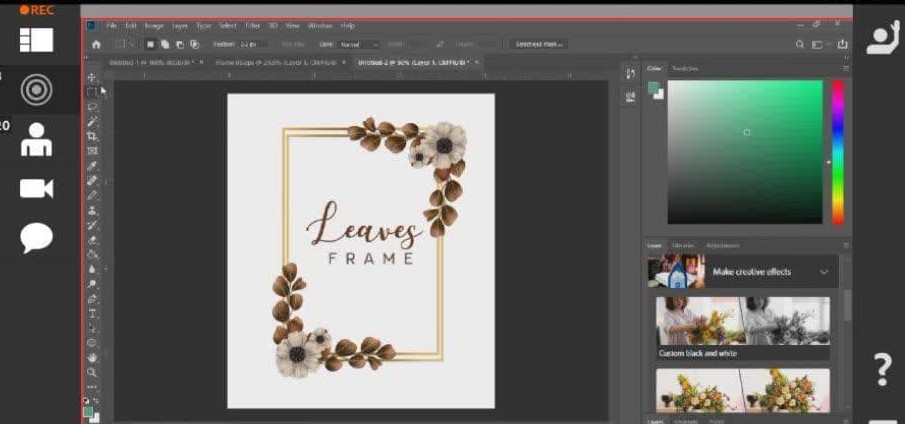Open the Photoshop search icon

coord(800,44)
